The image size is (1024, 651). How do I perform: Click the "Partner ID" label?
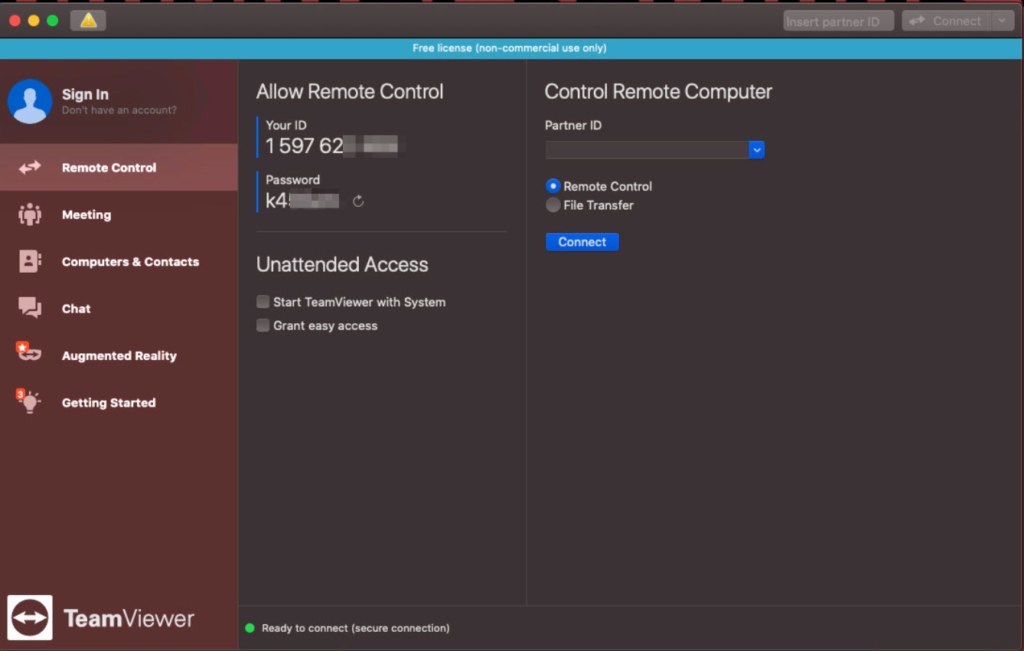click(573, 125)
